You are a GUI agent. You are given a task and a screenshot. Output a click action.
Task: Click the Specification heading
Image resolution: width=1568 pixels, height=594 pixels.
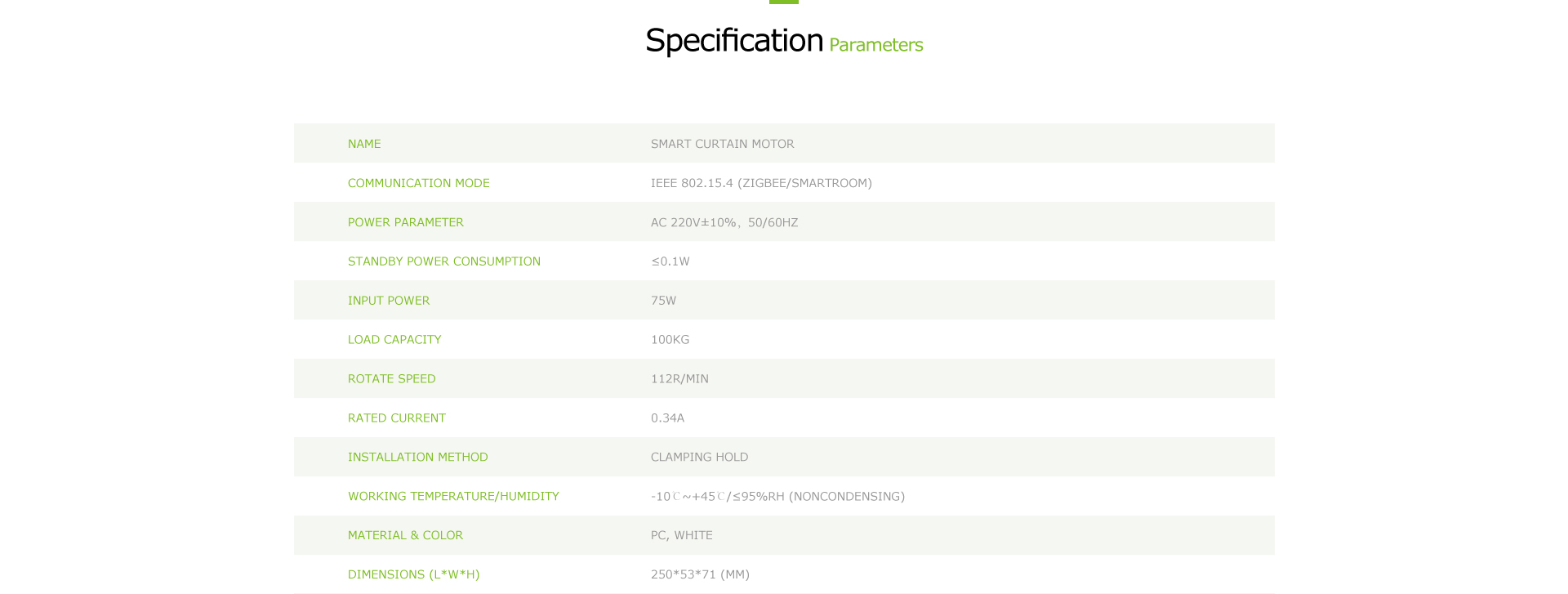point(734,41)
